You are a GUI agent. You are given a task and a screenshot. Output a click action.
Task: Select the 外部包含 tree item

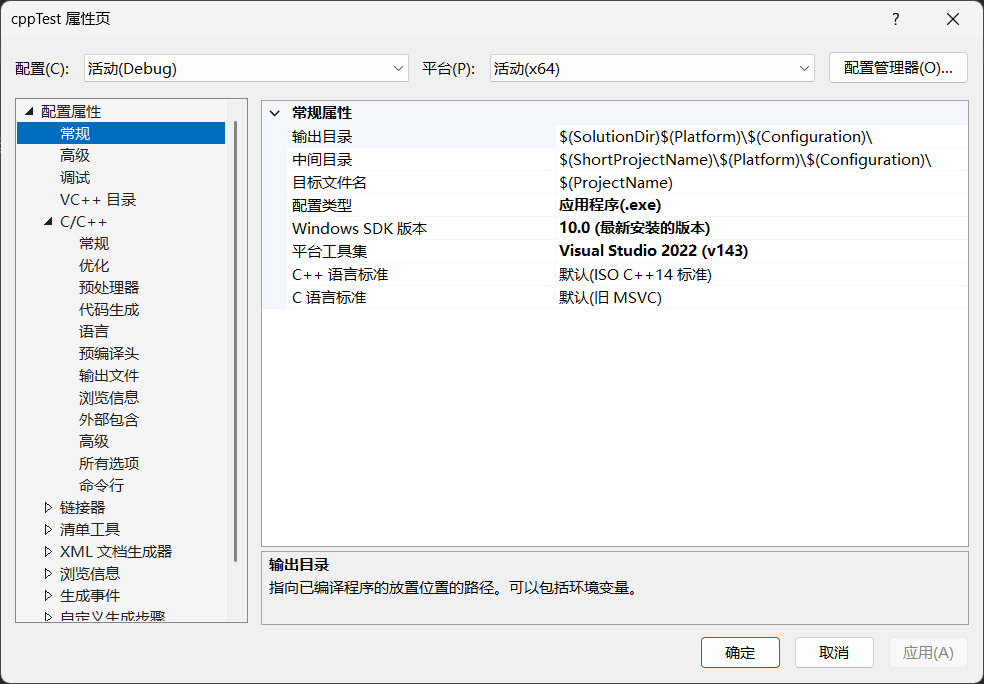click(x=109, y=419)
